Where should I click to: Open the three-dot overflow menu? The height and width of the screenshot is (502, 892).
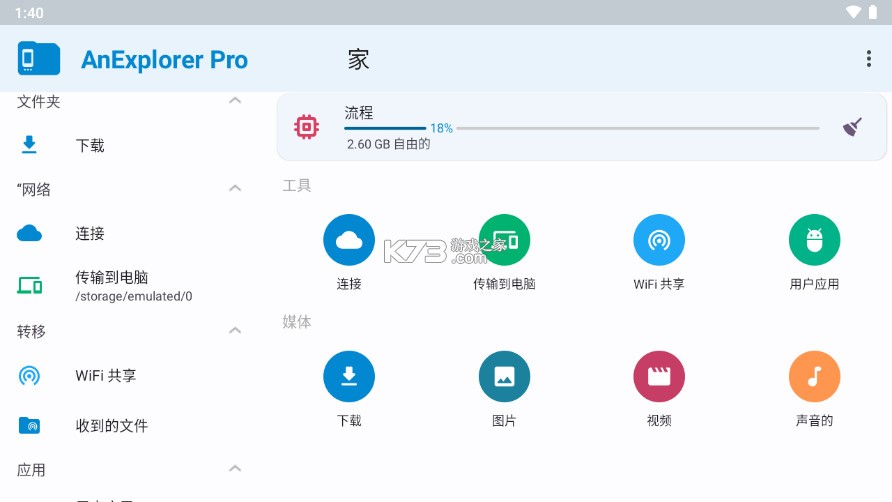click(868, 59)
